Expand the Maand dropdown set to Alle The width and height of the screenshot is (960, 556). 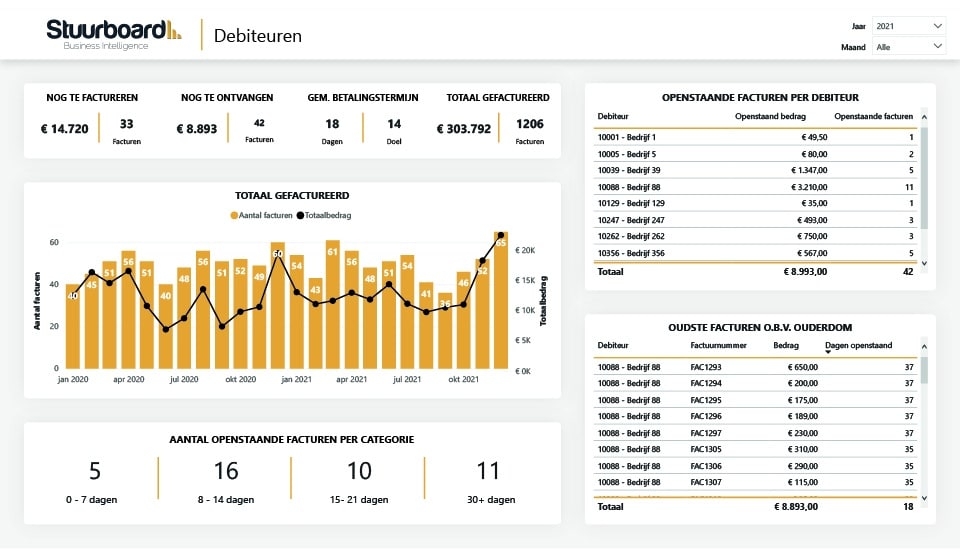coord(908,47)
